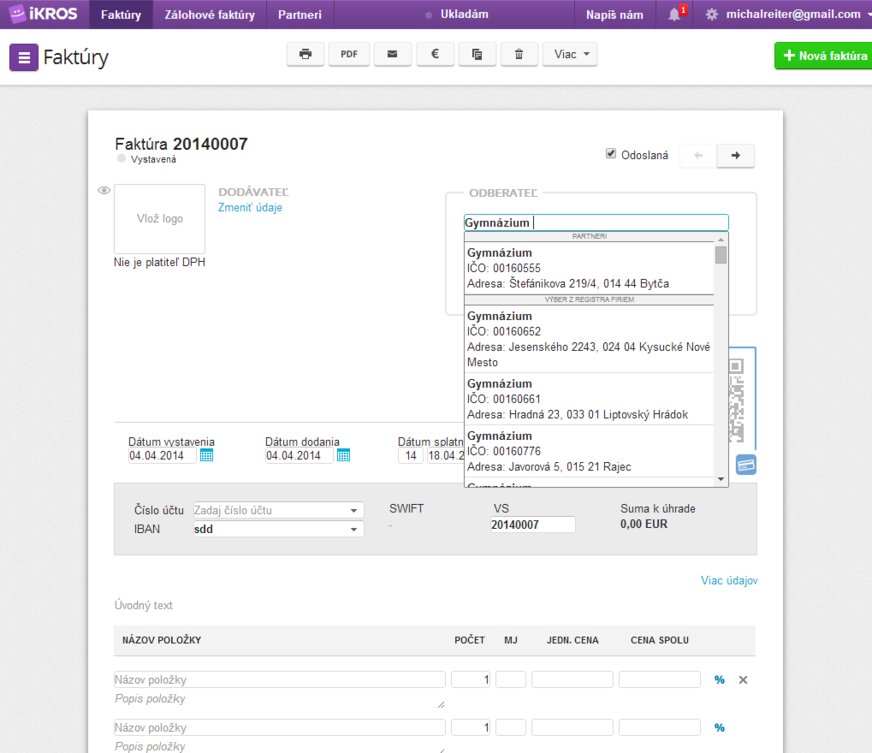
Task: Click the copy invoice icon
Action: [477, 55]
